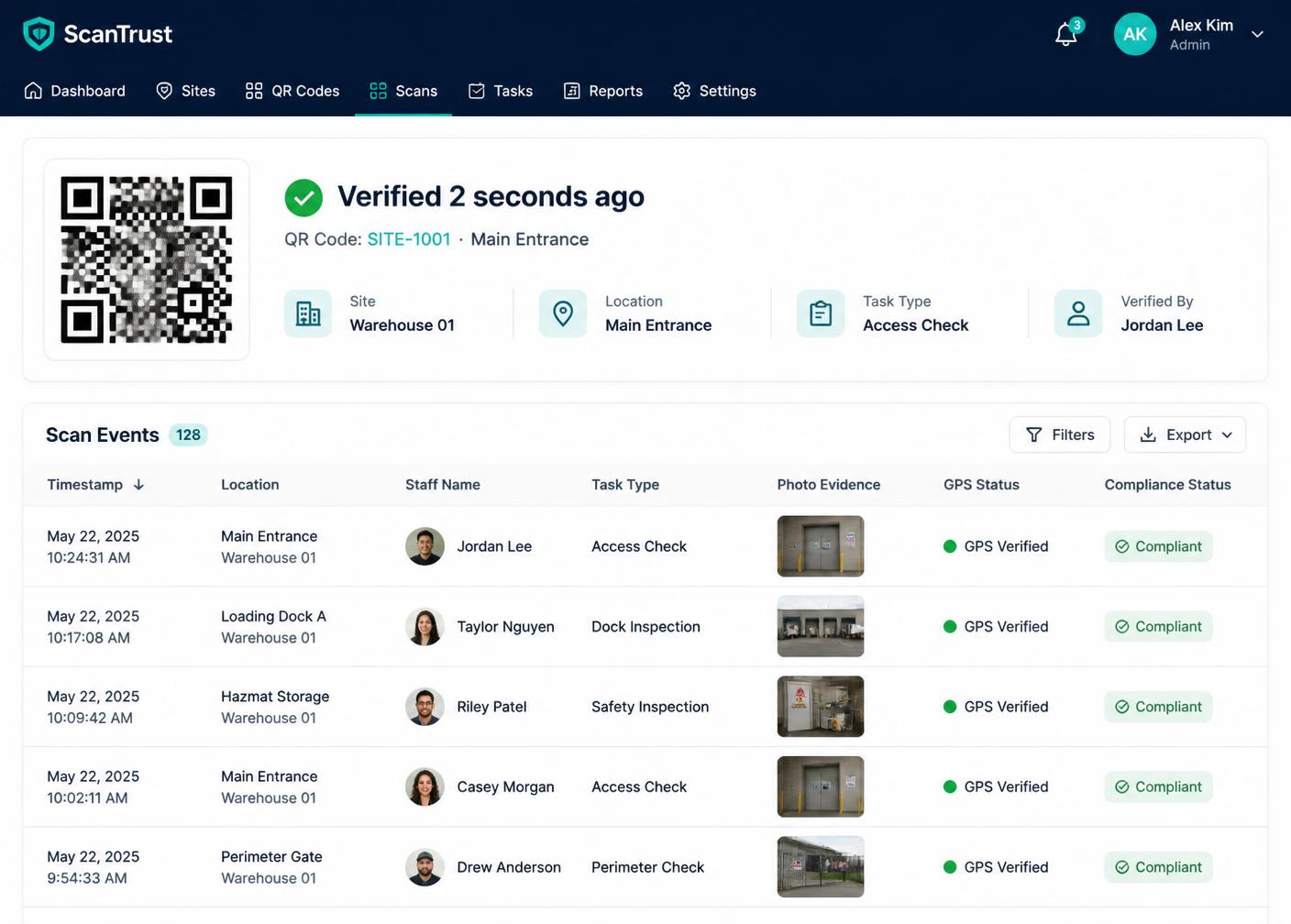
Task: Click the Staff Name column header
Action: [443, 485]
